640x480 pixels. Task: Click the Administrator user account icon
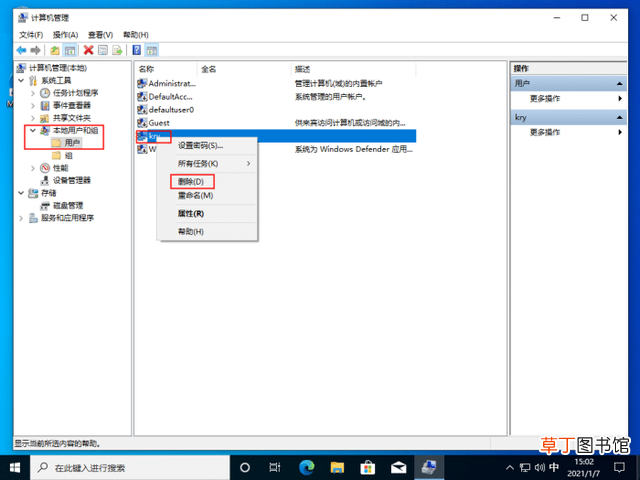[x=142, y=84]
